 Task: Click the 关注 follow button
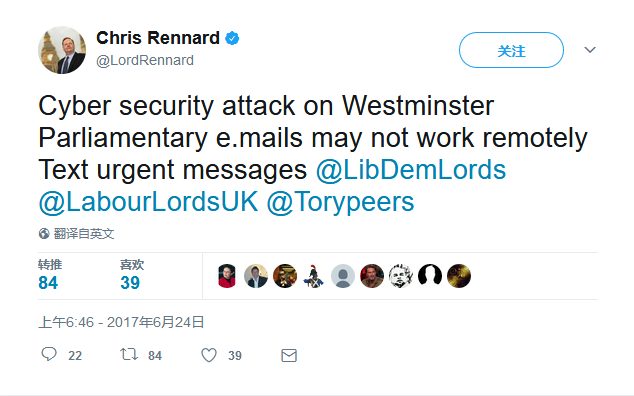[511, 50]
